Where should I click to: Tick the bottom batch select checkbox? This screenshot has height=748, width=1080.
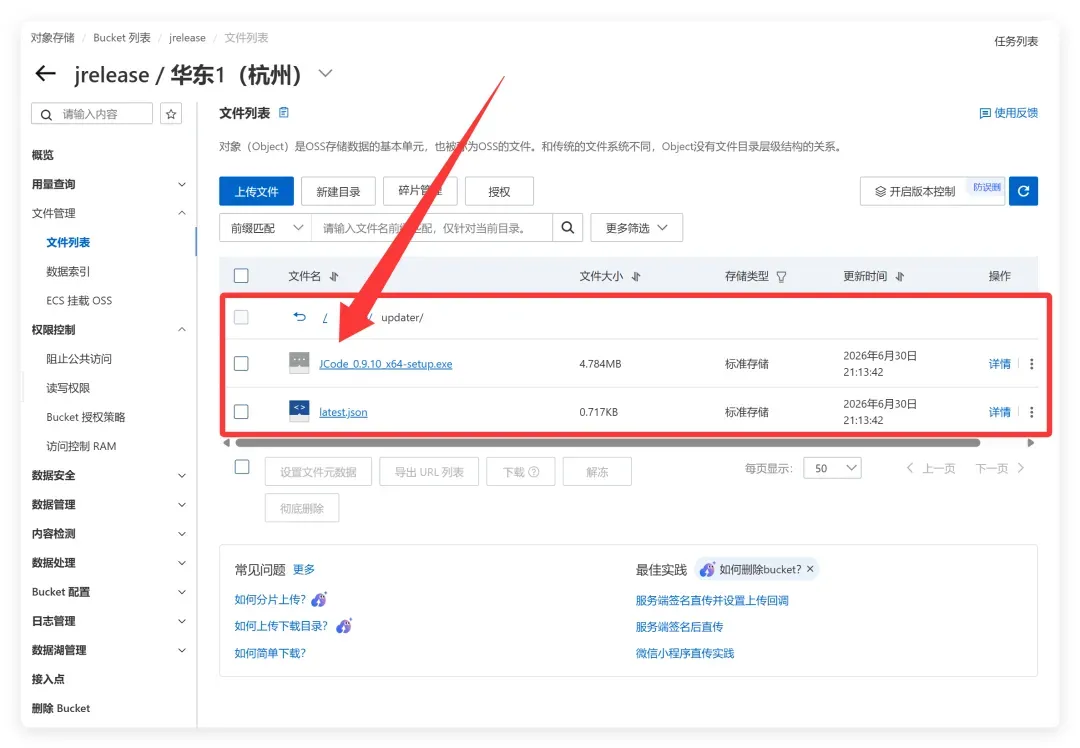tap(242, 467)
